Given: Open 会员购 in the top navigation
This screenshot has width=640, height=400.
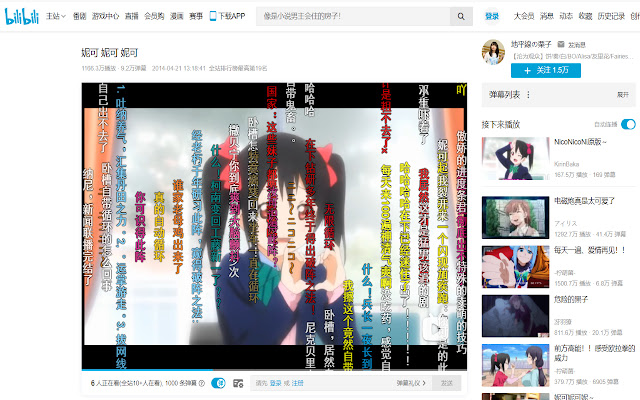Looking at the screenshot, I should 154,16.
